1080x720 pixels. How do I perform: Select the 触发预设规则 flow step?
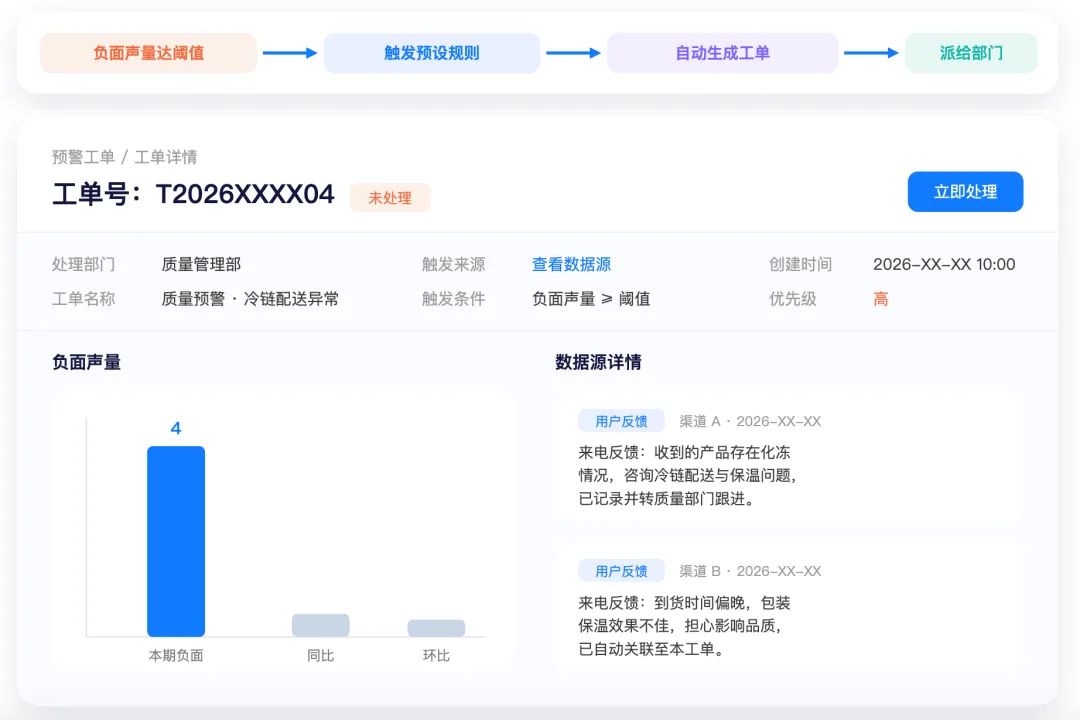point(432,53)
